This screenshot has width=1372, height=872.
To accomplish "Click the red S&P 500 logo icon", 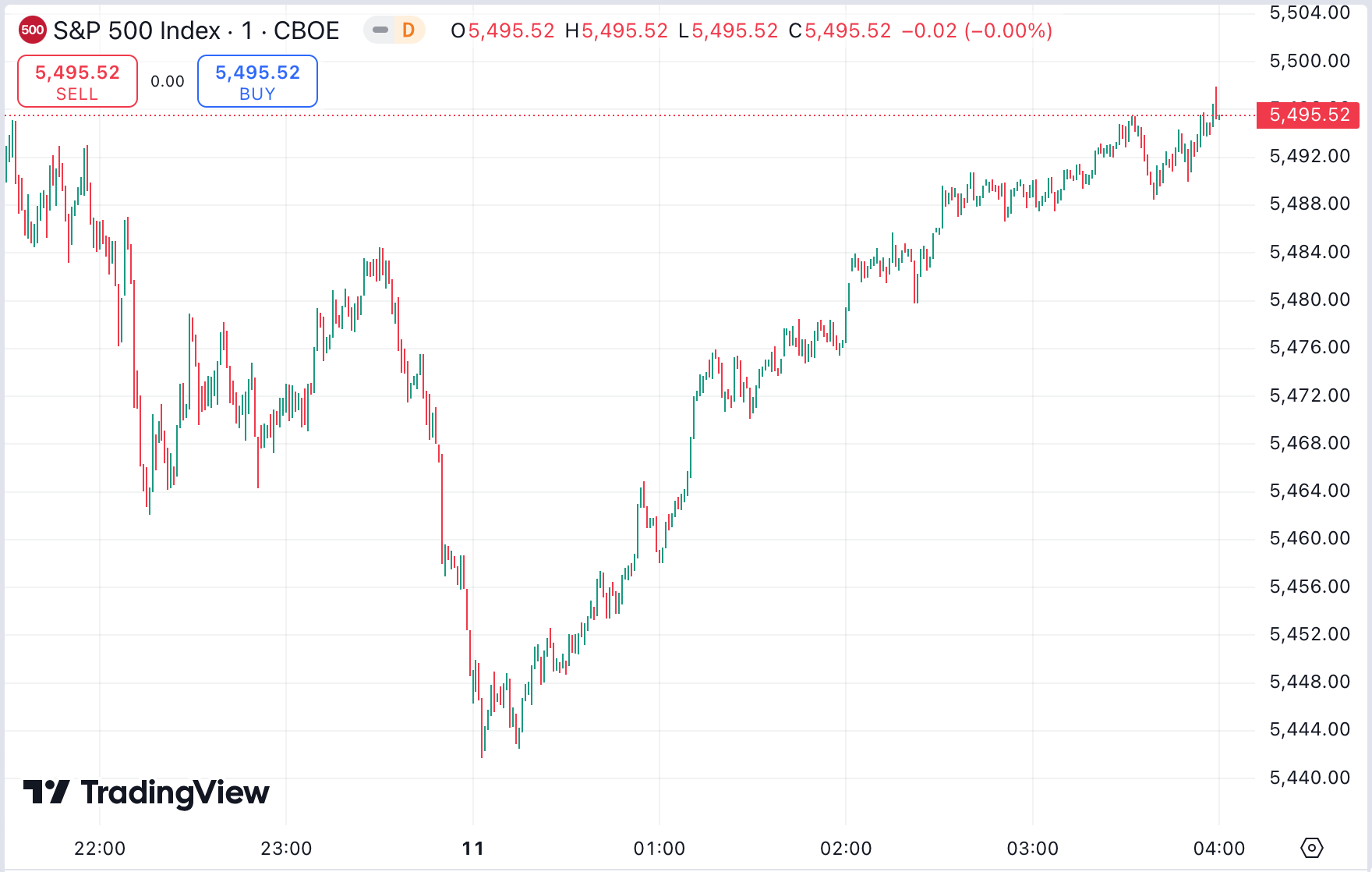I will pos(32,30).
